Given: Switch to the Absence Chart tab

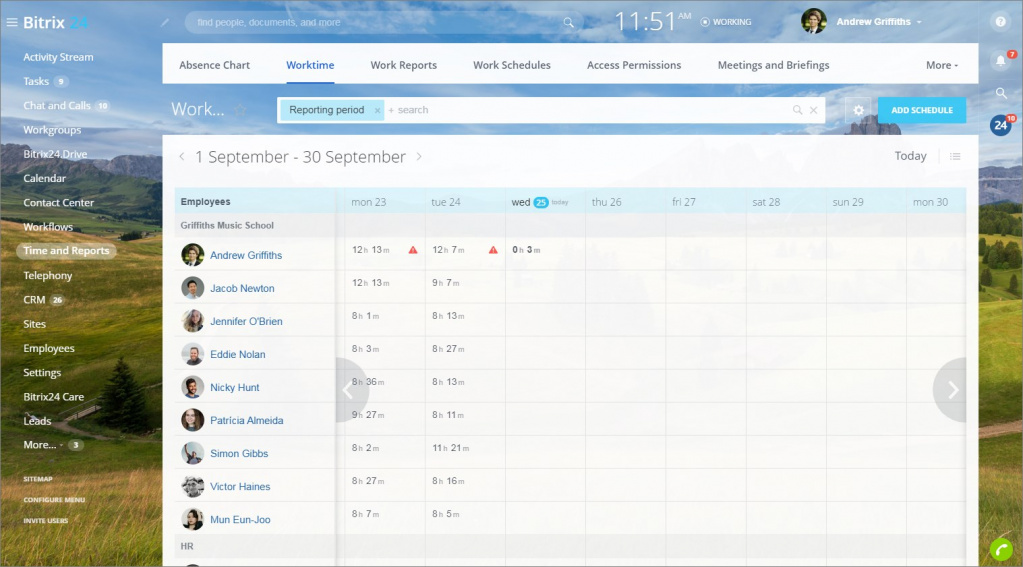Looking at the screenshot, I should pyautogui.click(x=214, y=65).
